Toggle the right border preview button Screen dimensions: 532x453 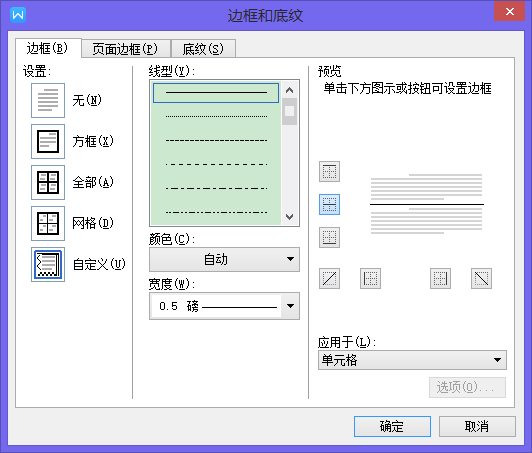(x=440, y=279)
